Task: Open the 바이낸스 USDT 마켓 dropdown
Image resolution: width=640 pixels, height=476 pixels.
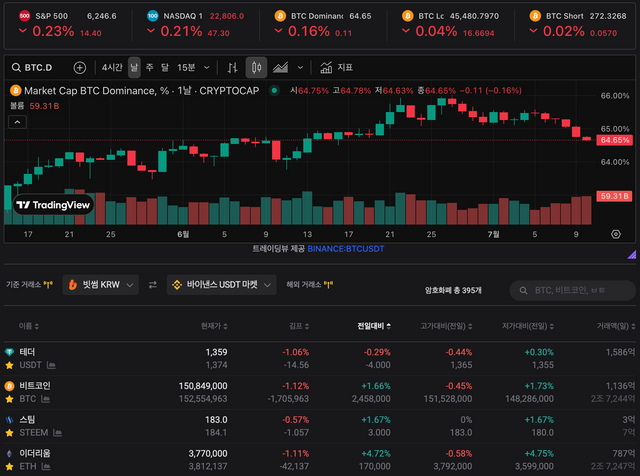Action: [x=222, y=285]
